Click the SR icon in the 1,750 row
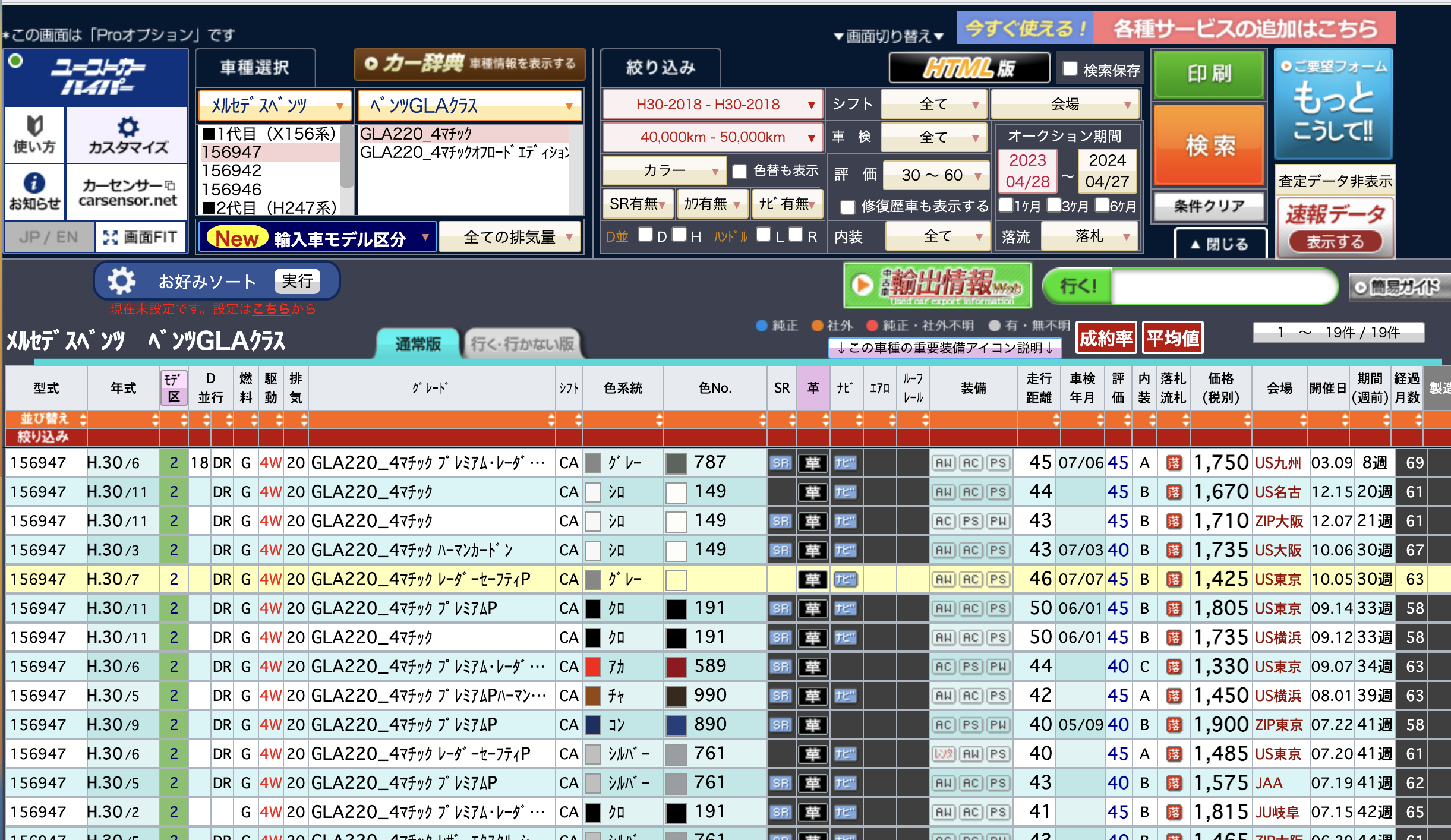Image resolution: width=1451 pixels, height=840 pixels. [781, 463]
